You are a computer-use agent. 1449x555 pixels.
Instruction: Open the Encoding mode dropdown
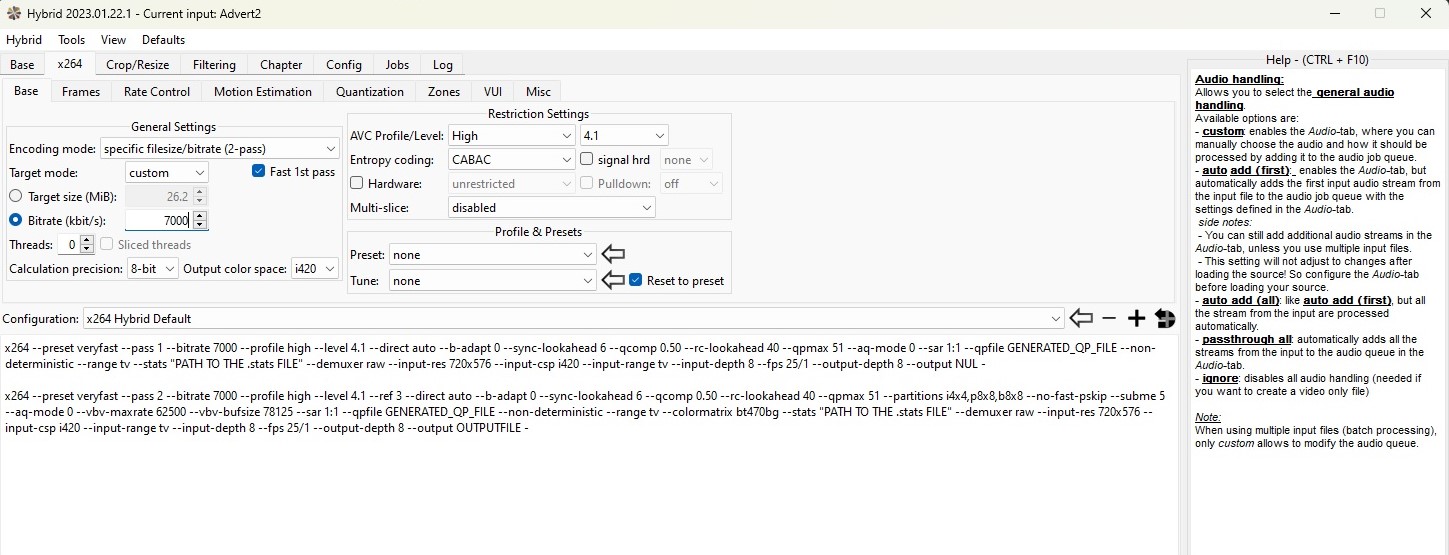pos(220,148)
